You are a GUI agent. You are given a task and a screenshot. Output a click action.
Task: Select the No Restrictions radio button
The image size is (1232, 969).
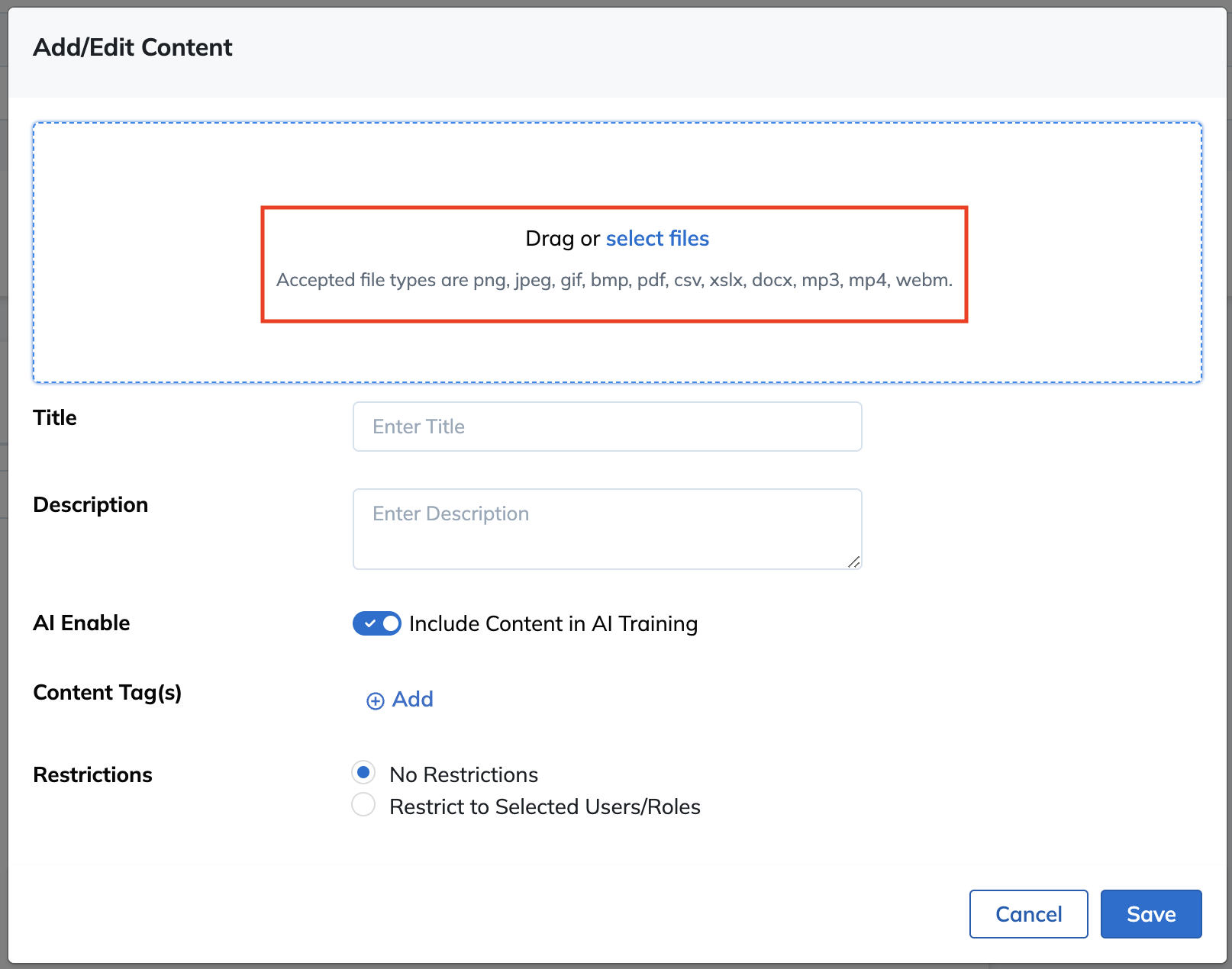click(363, 772)
